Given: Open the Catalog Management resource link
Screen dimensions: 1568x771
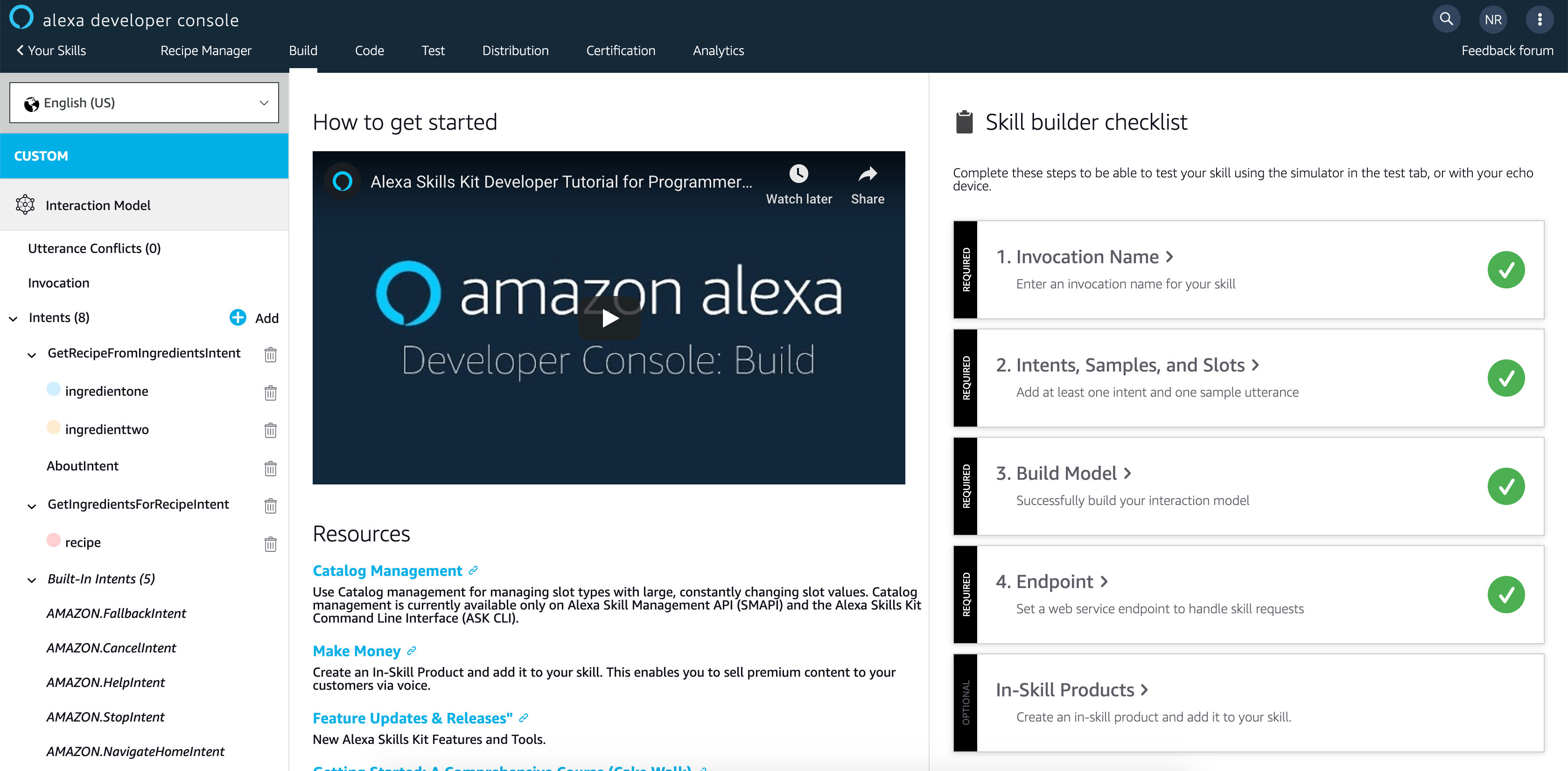Looking at the screenshot, I should pyautogui.click(x=388, y=571).
